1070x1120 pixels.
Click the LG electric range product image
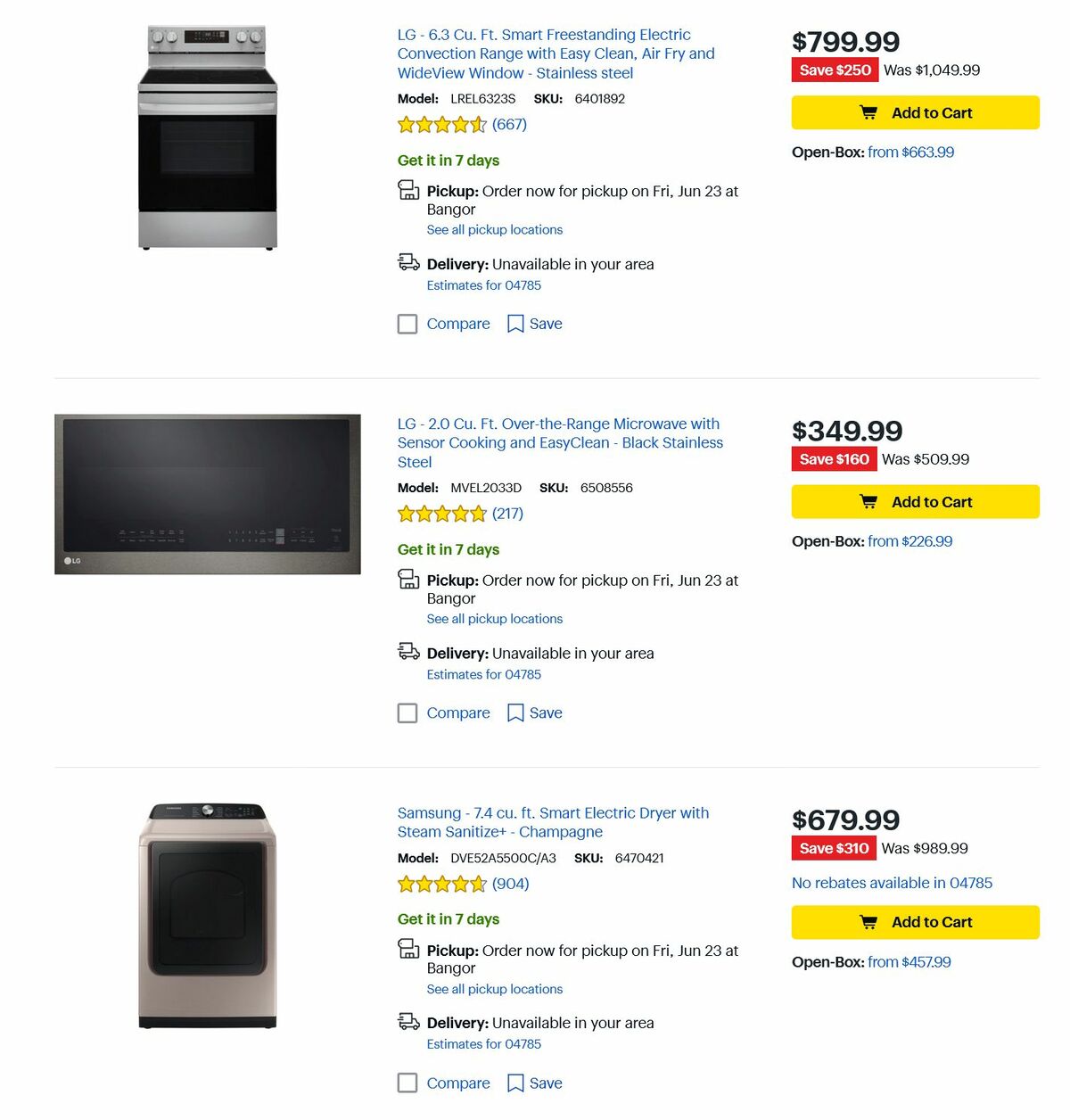click(207, 138)
